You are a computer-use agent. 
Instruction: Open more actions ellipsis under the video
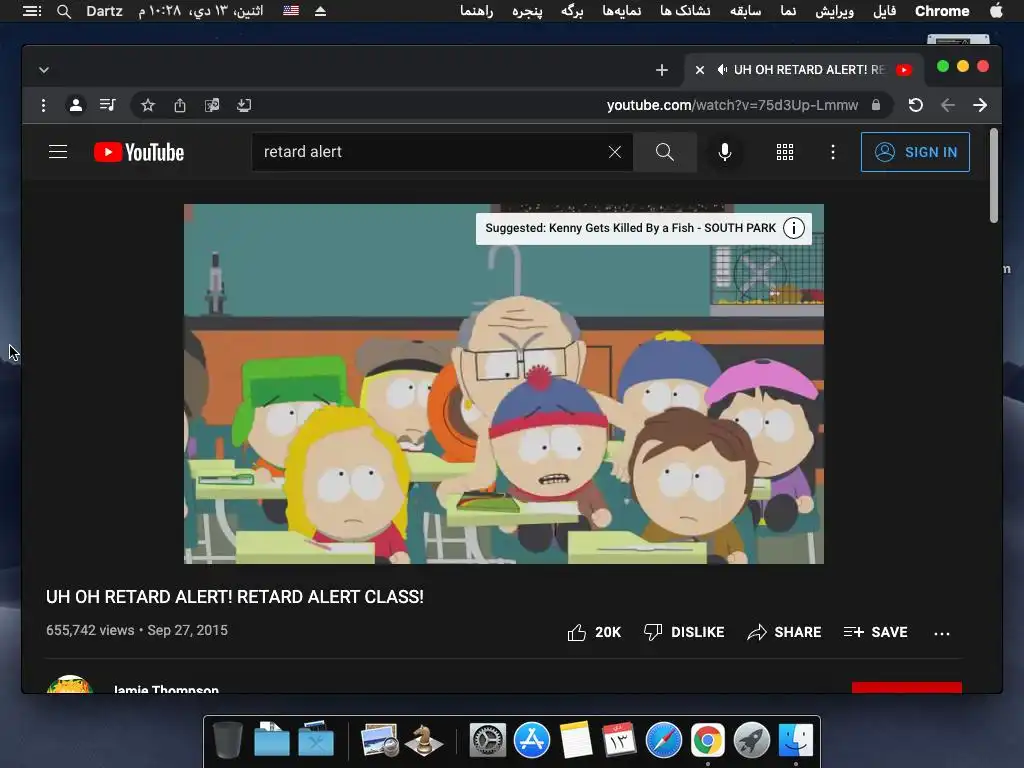point(942,633)
